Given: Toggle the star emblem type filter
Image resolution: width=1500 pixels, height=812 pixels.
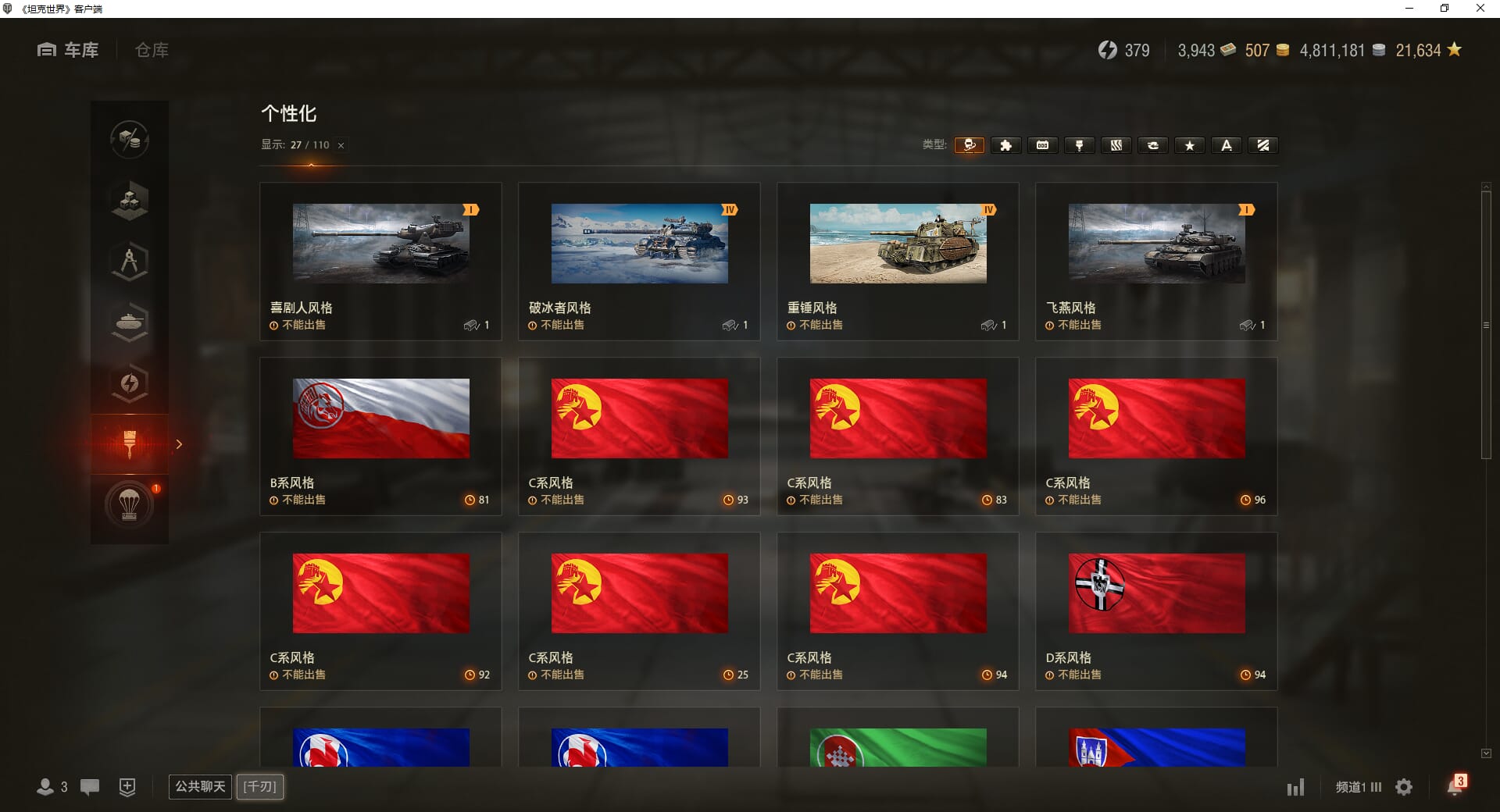Looking at the screenshot, I should point(1190,145).
